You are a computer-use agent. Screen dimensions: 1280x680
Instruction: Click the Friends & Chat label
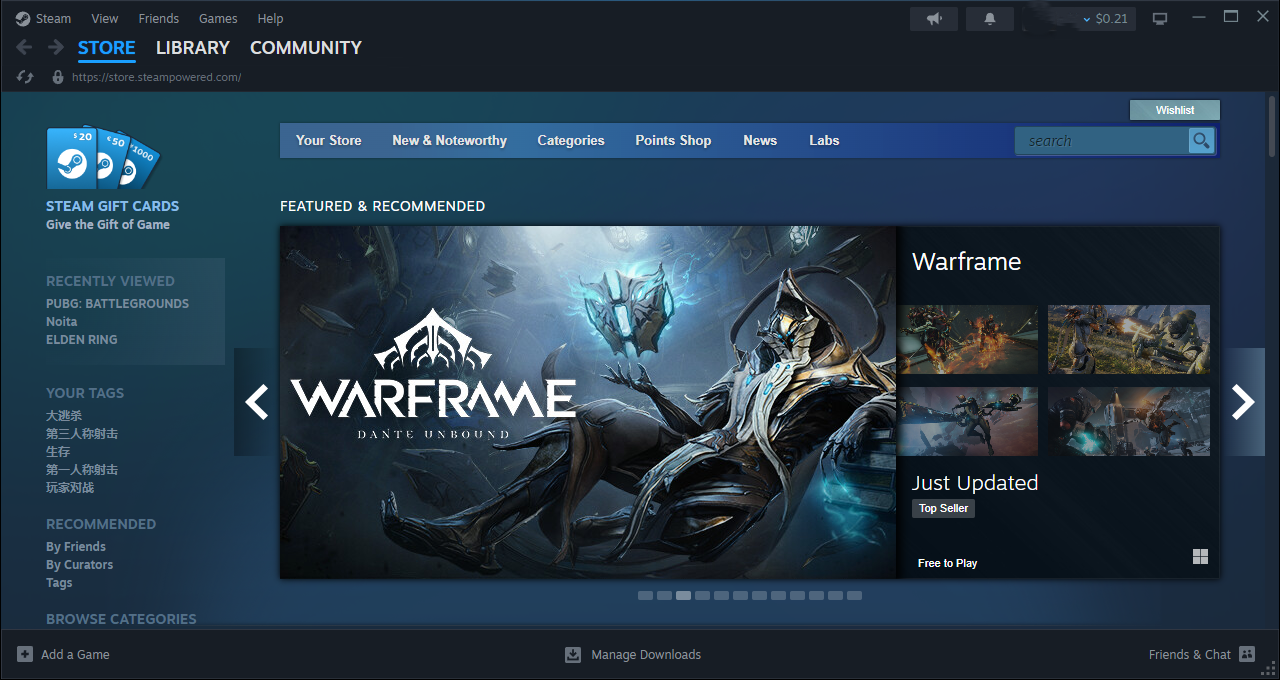click(1190, 654)
